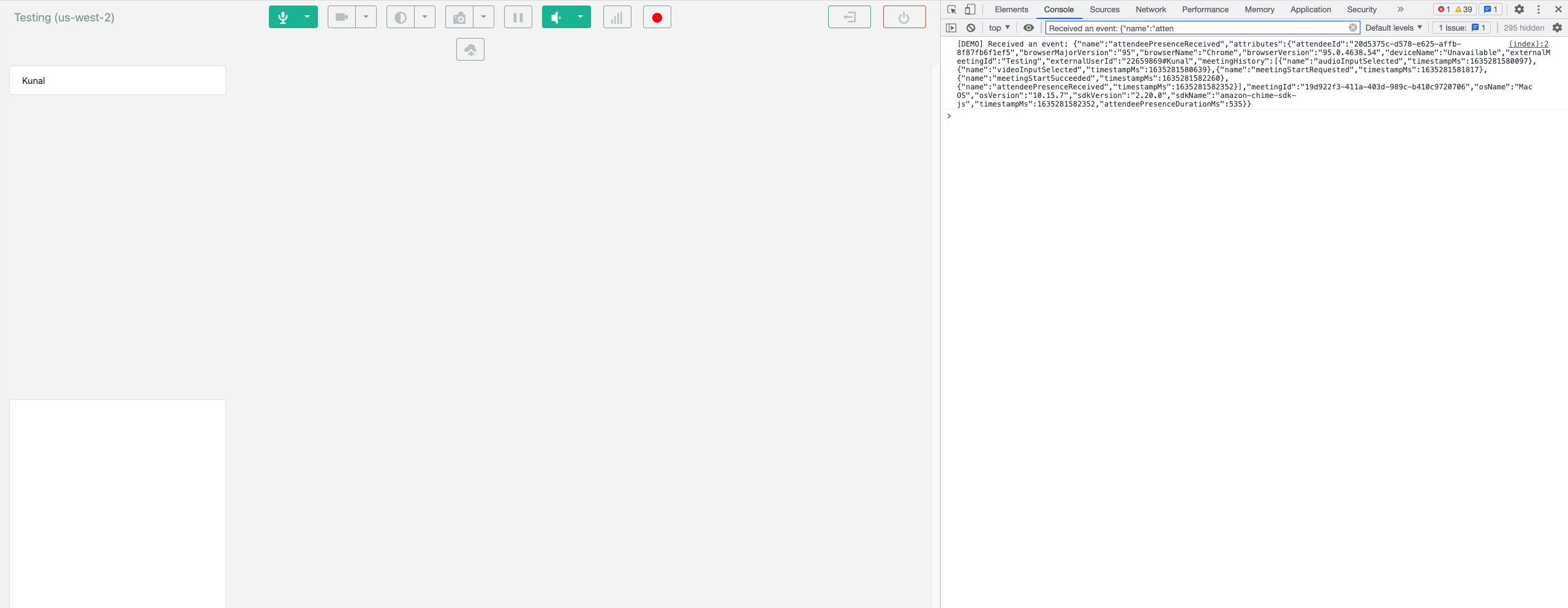This screenshot has width=1568, height=608.
Task: Toggle the device toolbar icon
Action: point(970,9)
